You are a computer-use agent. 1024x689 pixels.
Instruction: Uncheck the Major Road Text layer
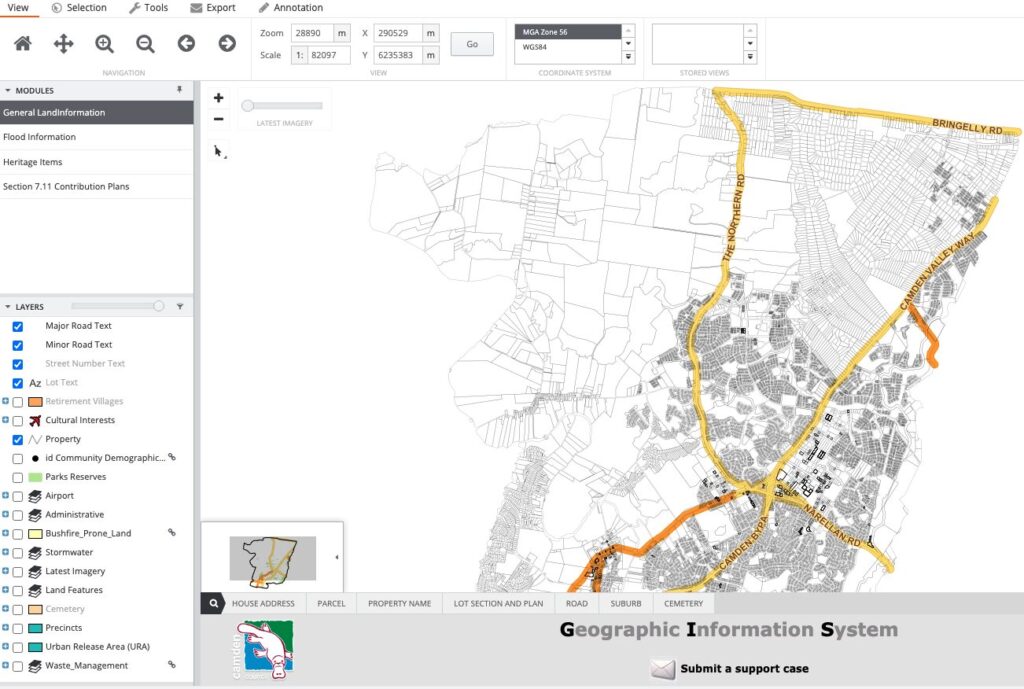point(18,326)
